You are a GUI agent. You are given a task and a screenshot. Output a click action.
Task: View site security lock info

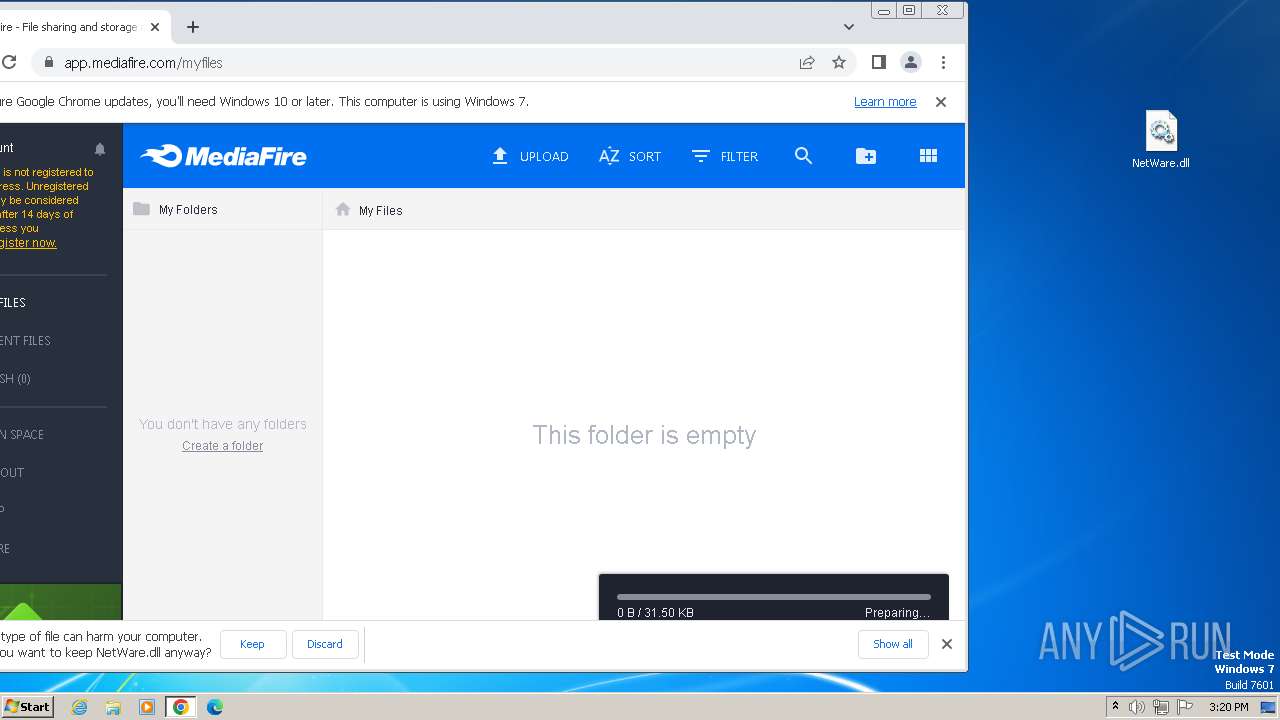click(x=47, y=62)
